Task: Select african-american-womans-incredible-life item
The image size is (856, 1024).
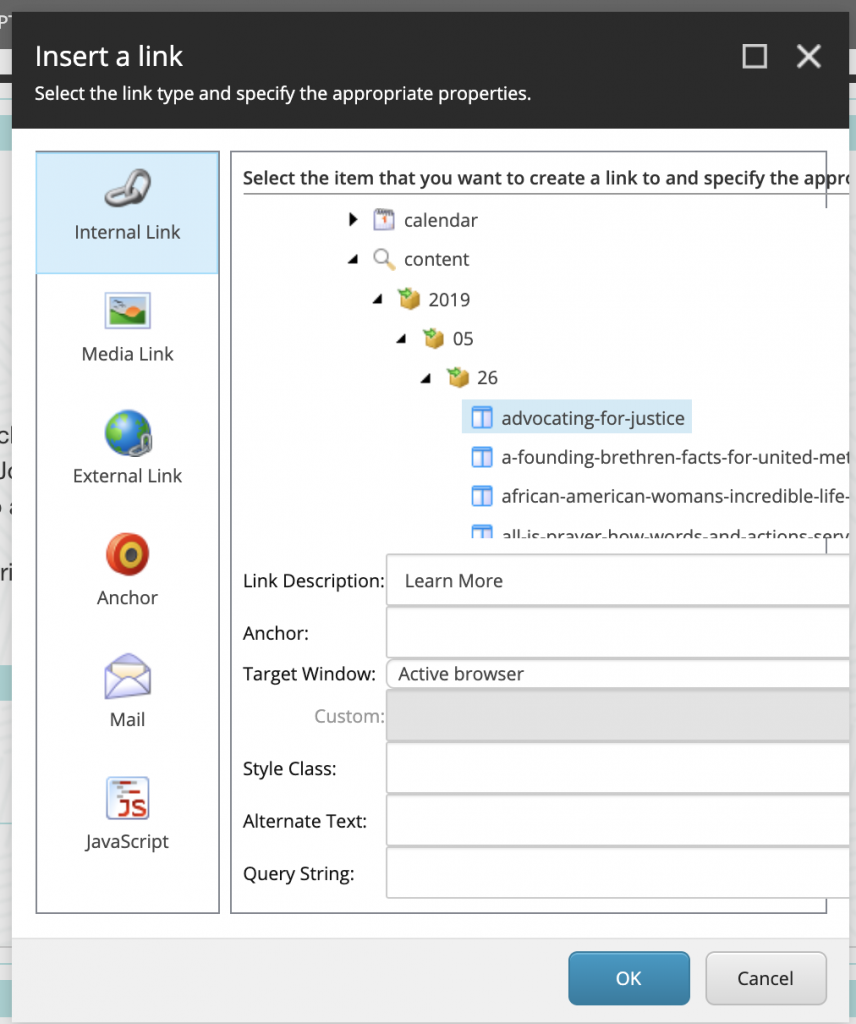Action: tap(661, 496)
